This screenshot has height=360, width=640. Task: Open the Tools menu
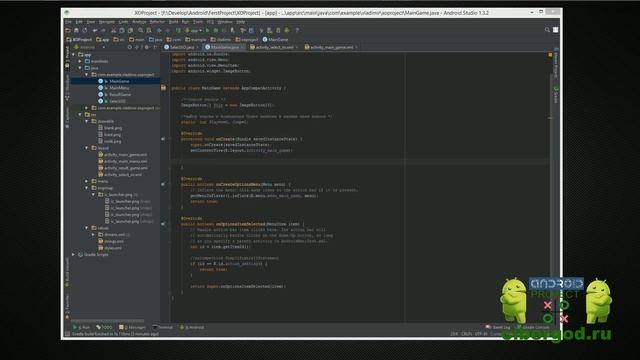(198, 22)
